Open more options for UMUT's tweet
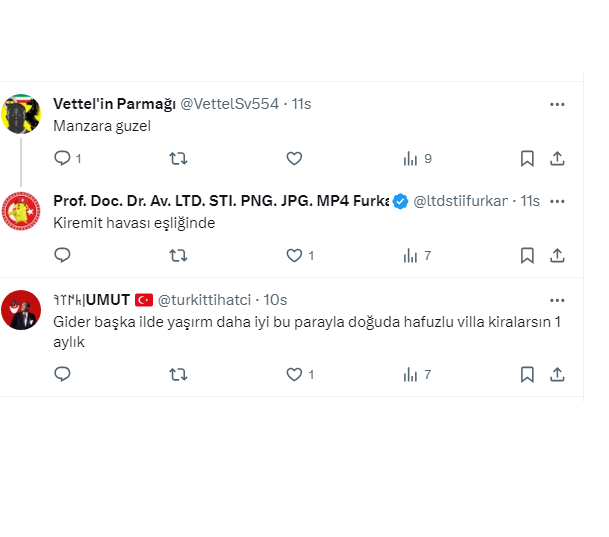Image resolution: width=609 pixels, height=537 pixels. pyautogui.click(x=557, y=300)
